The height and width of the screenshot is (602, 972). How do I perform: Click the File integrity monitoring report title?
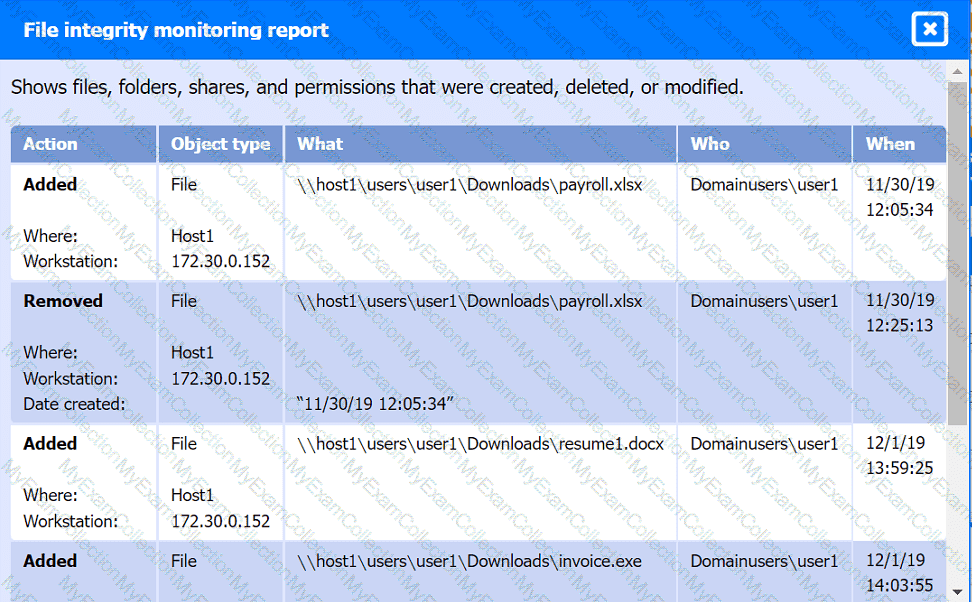tap(176, 30)
